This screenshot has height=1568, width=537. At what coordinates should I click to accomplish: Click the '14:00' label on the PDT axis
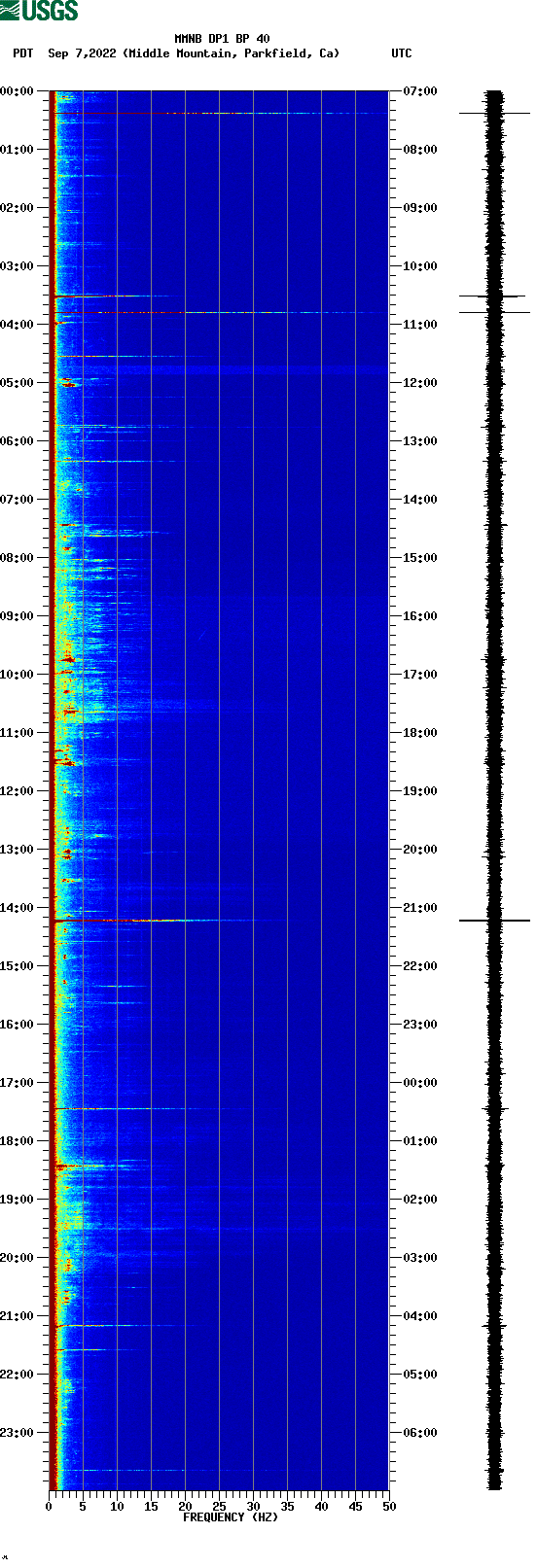click(17, 908)
